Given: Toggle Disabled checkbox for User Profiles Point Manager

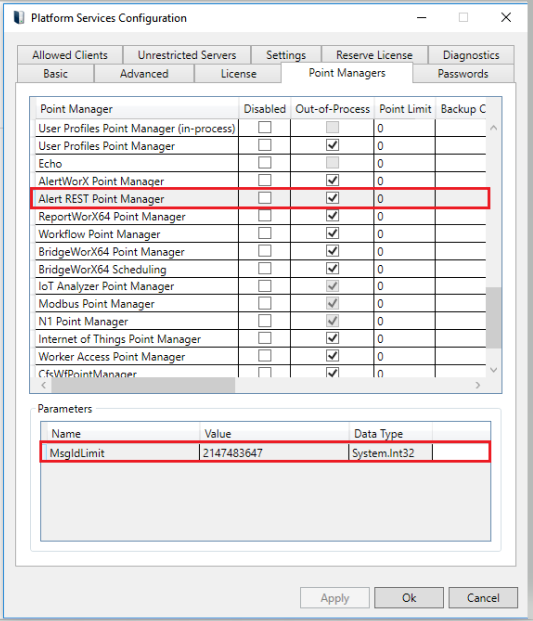Looking at the screenshot, I should (265, 145).
